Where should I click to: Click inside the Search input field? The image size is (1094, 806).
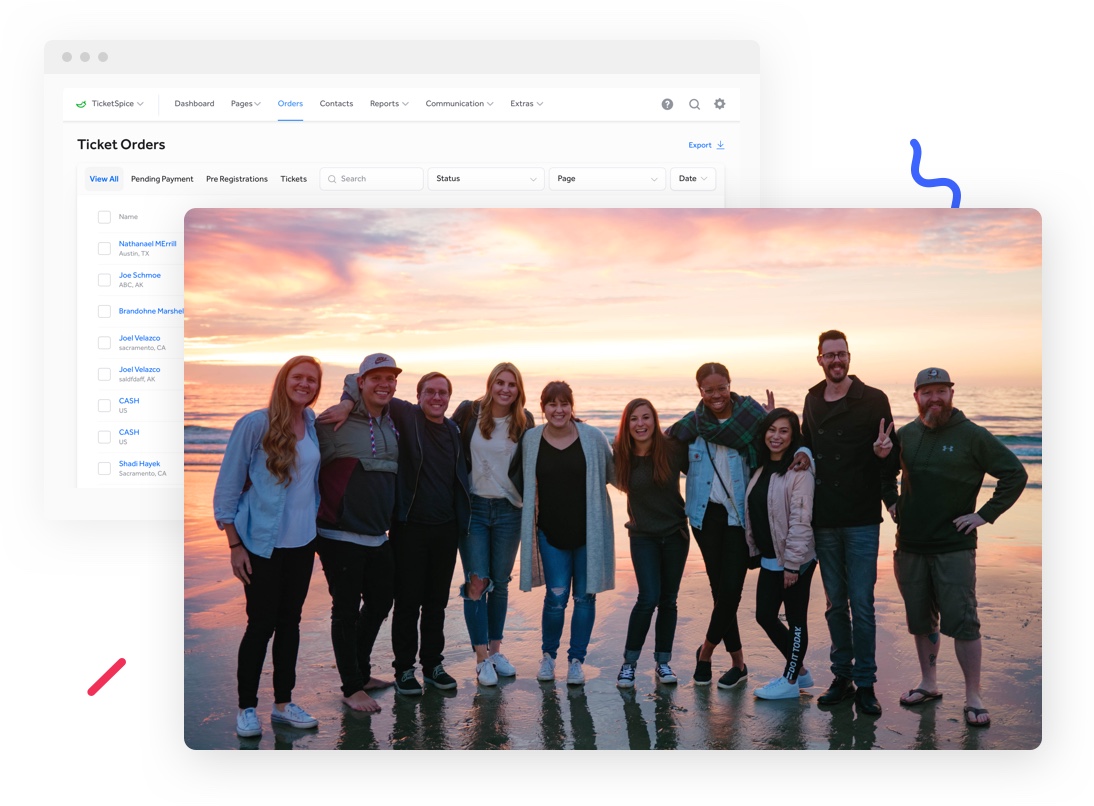click(x=375, y=178)
